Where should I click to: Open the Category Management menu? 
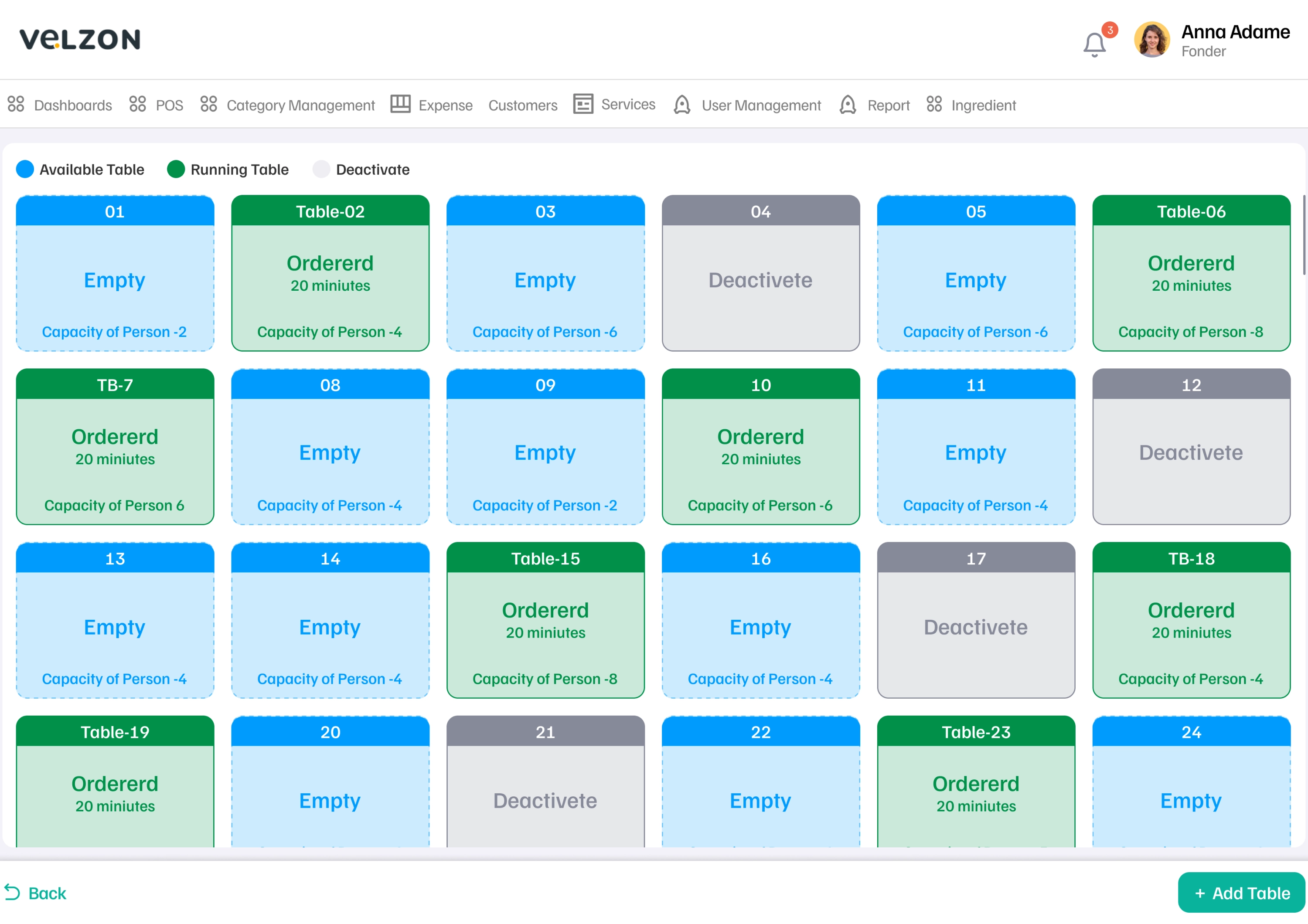coord(300,105)
